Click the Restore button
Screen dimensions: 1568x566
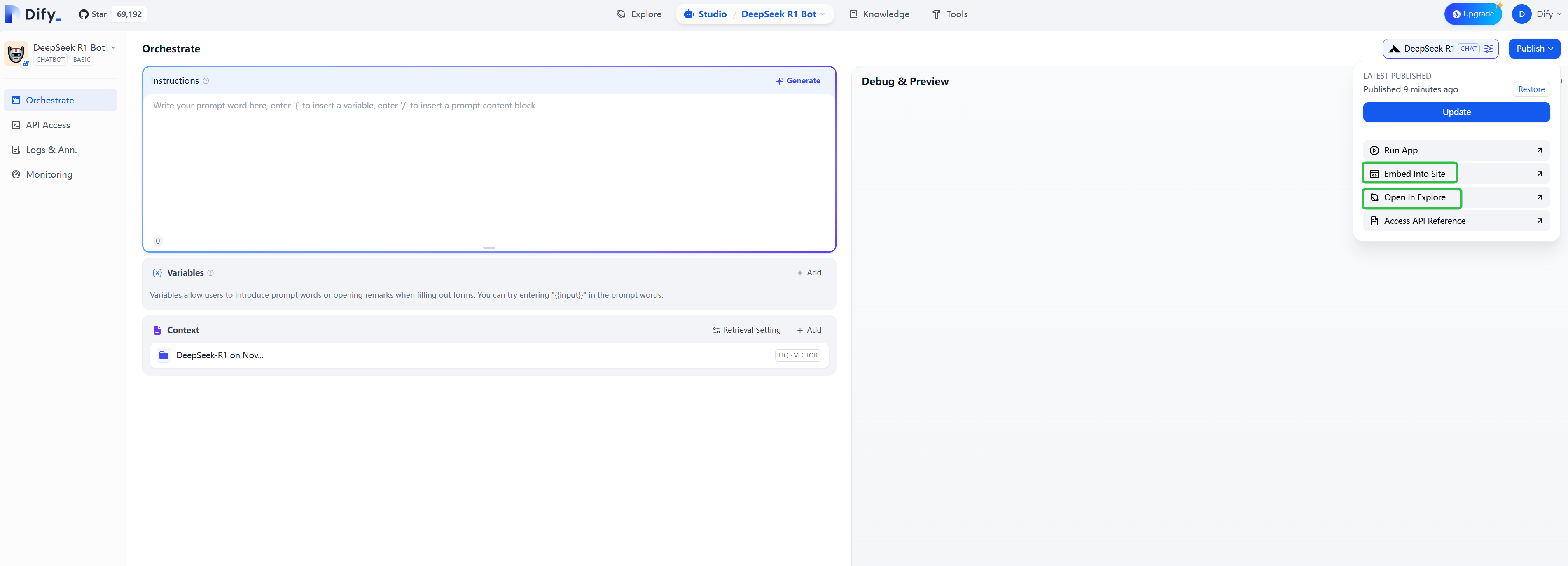point(1531,89)
